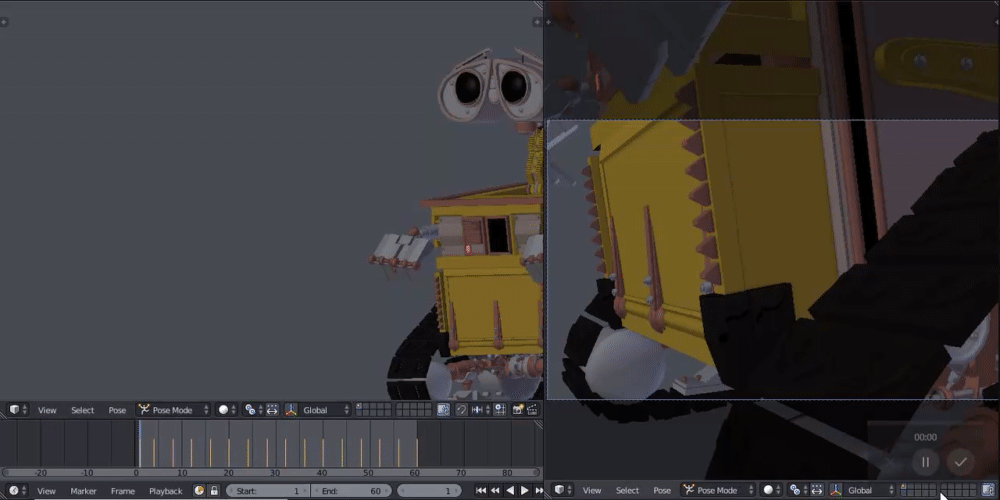Screen dimensions: 1000x500
Task: Play animation forward
Action: click(524, 490)
